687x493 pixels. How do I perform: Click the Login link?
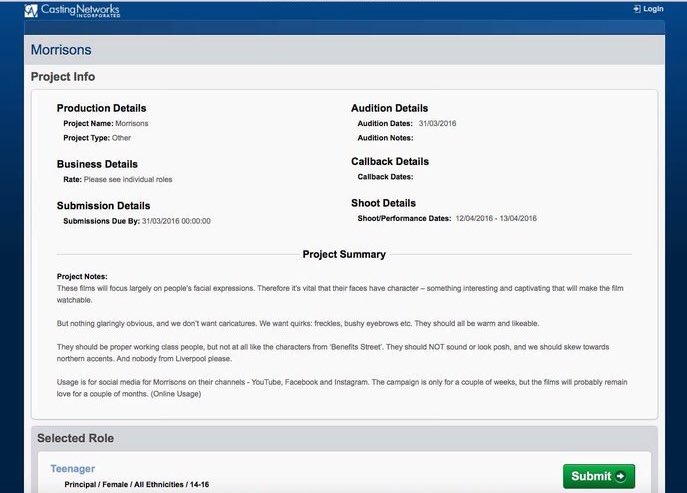click(x=648, y=9)
